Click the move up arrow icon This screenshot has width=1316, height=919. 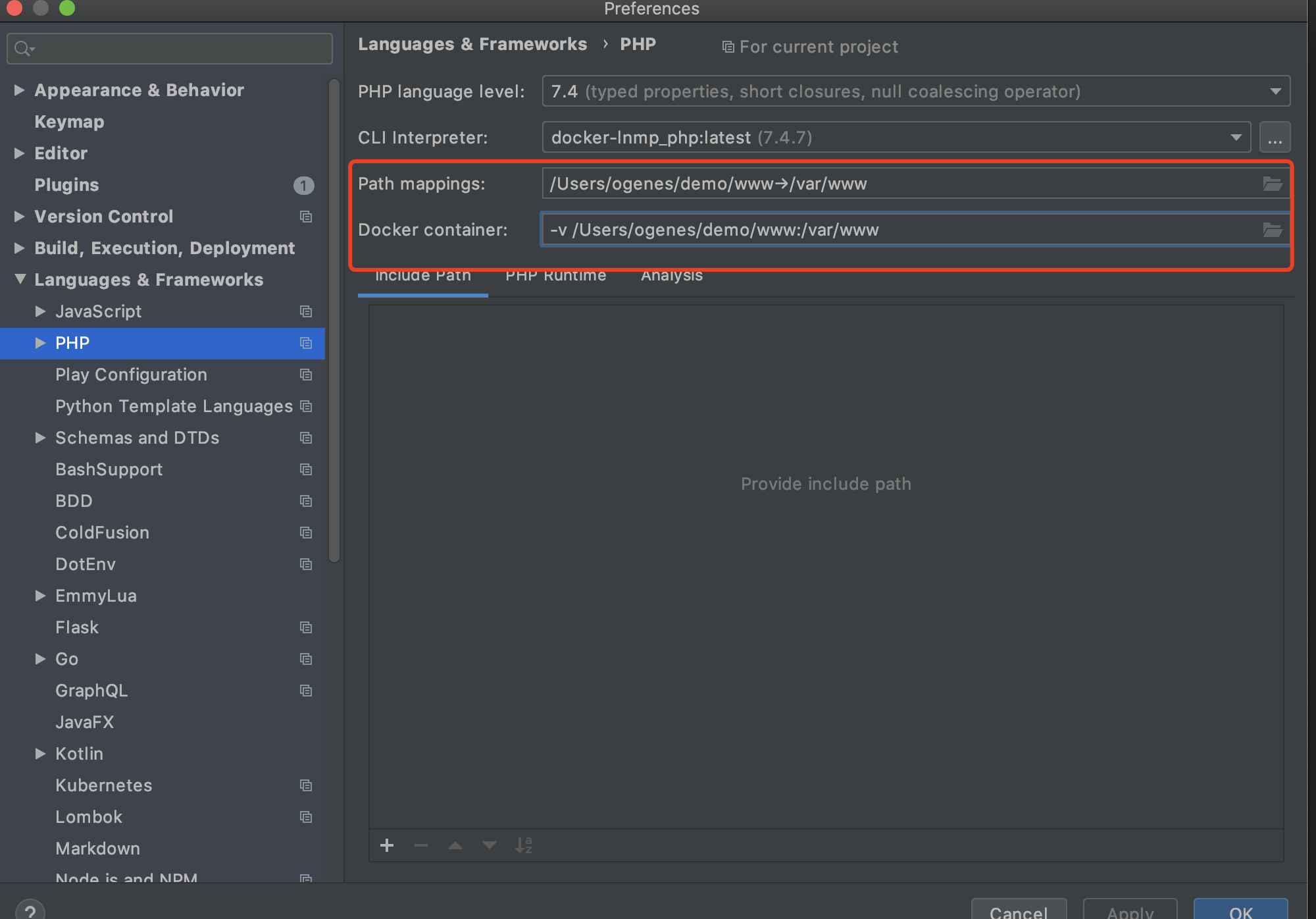(455, 845)
